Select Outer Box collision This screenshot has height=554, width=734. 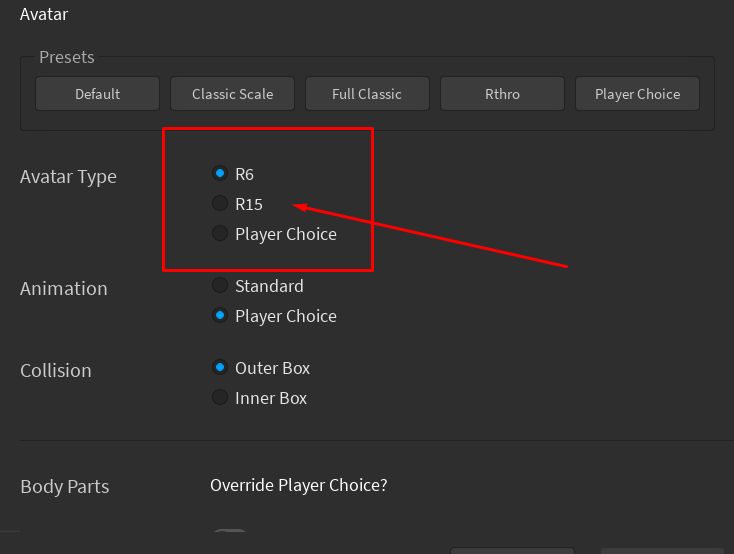[220, 368]
